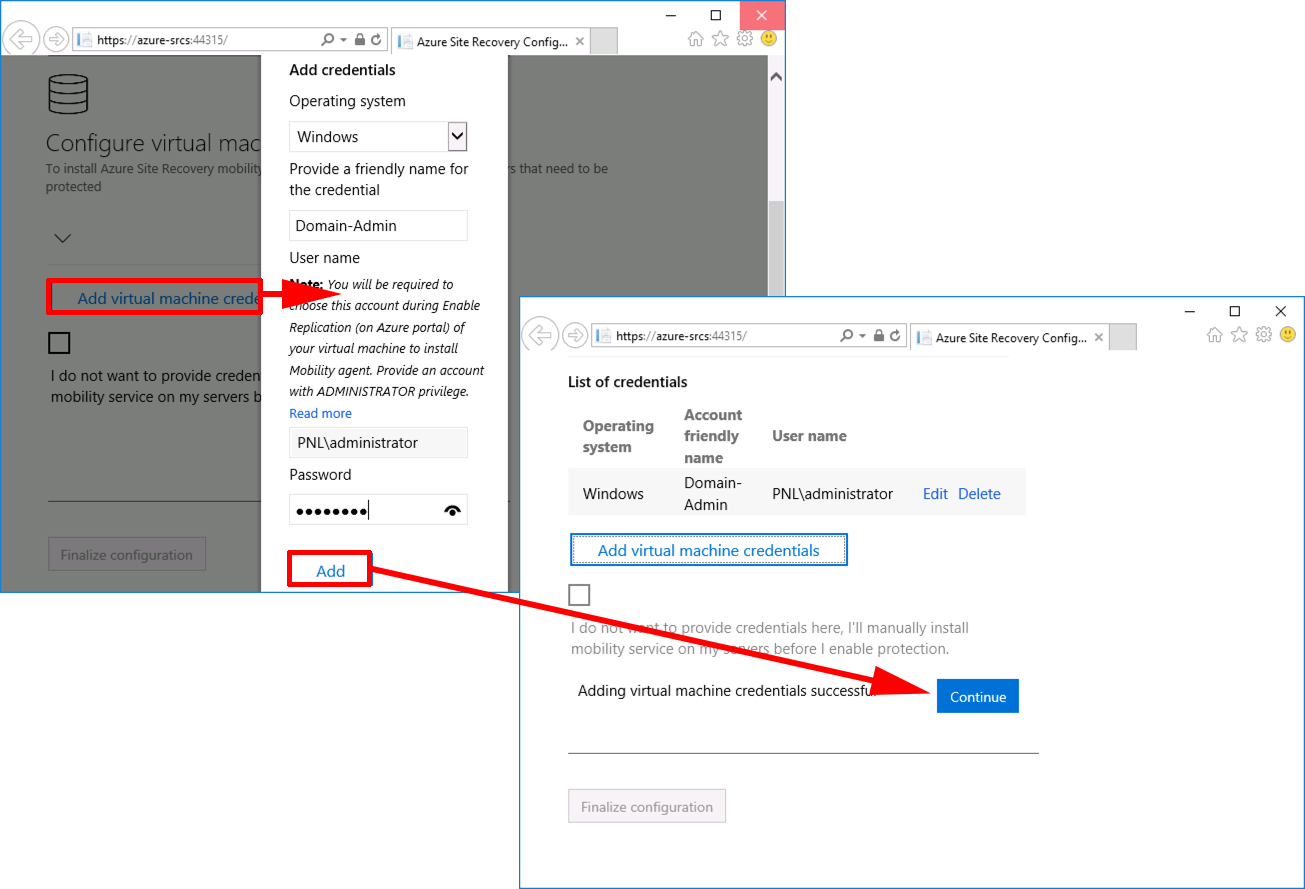The width and height of the screenshot is (1305, 889).
Task: Click Add virtual machine credentials in left window
Action: [x=155, y=298]
